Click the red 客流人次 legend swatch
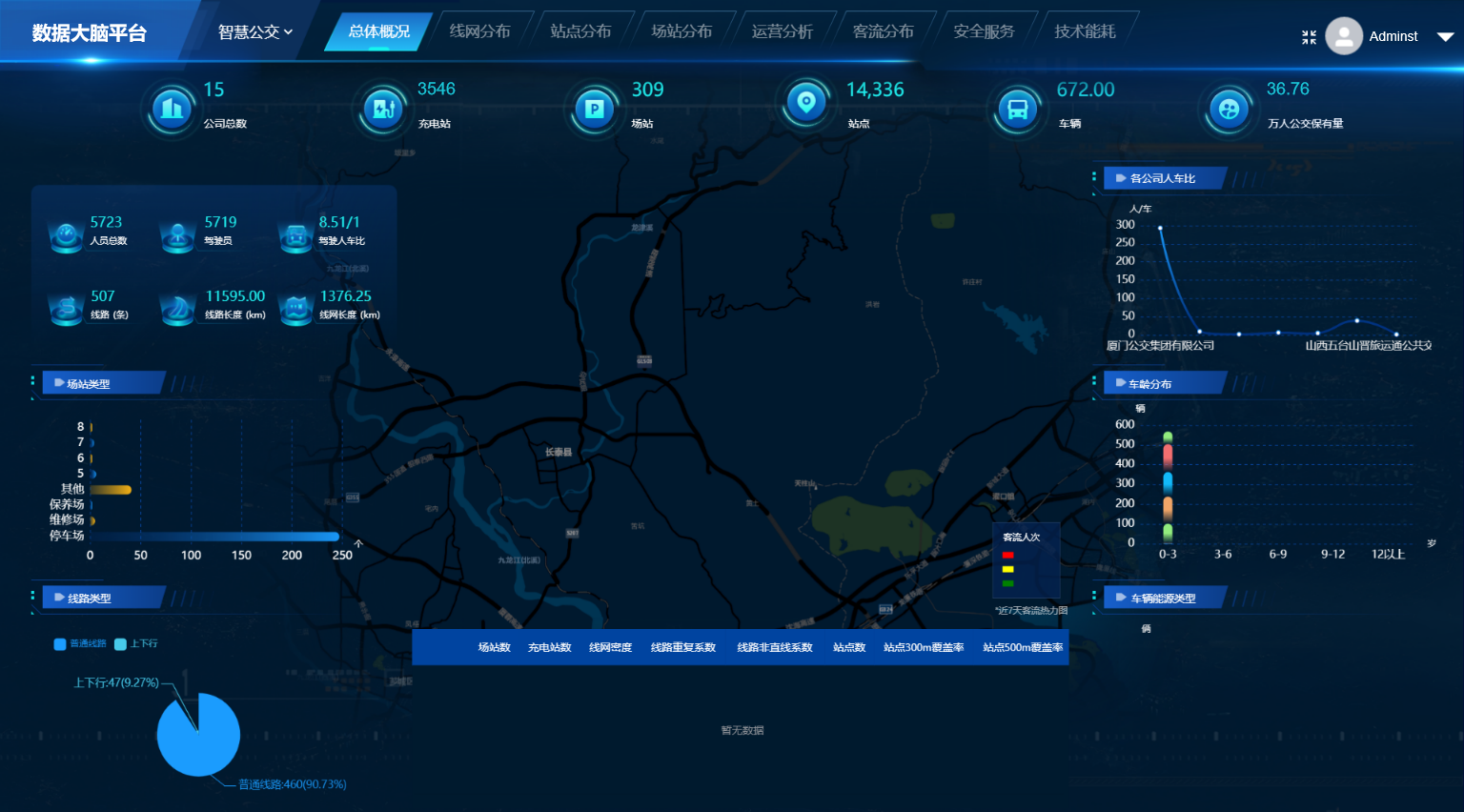 1007,555
